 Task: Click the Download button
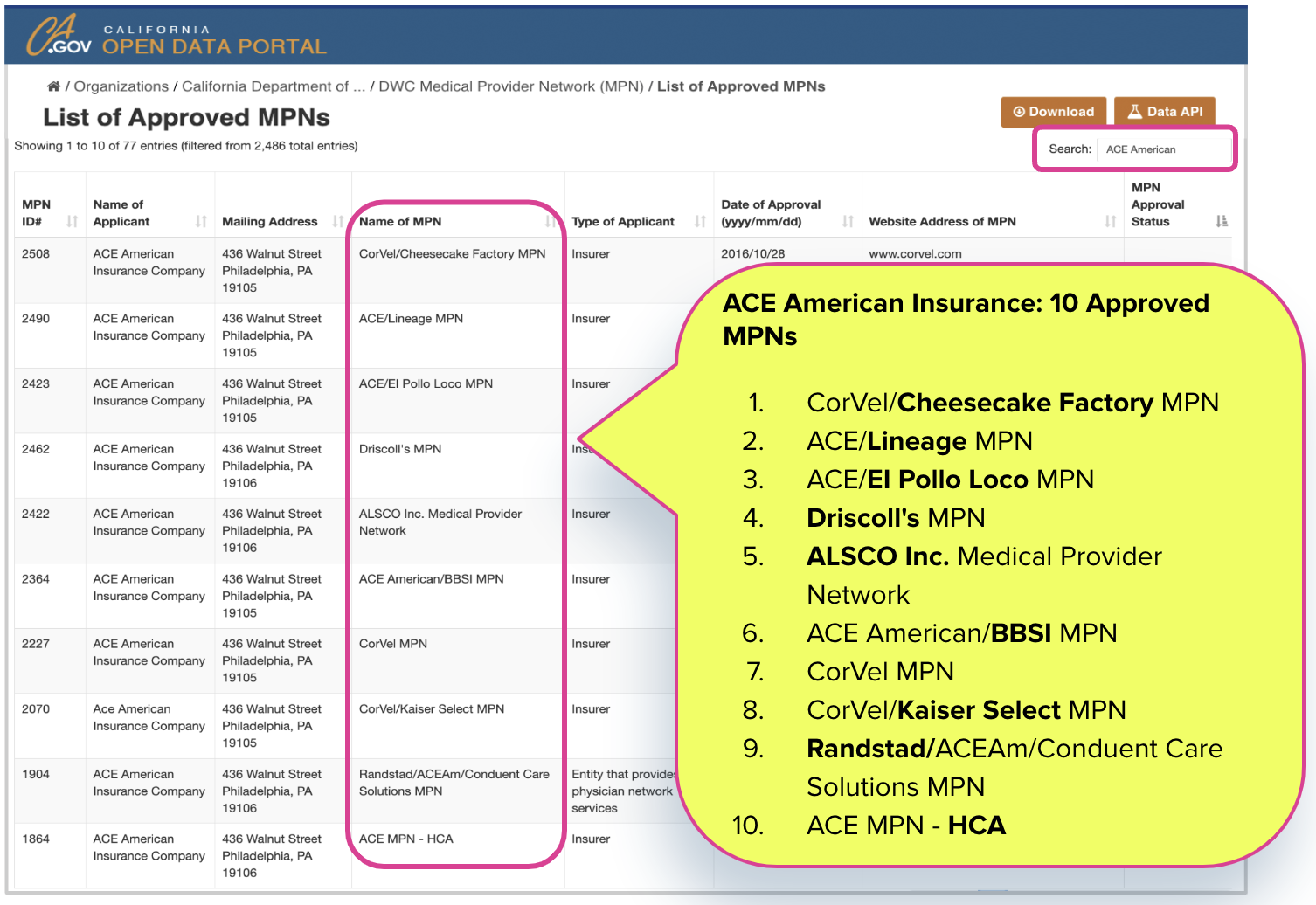point(1054,112)
